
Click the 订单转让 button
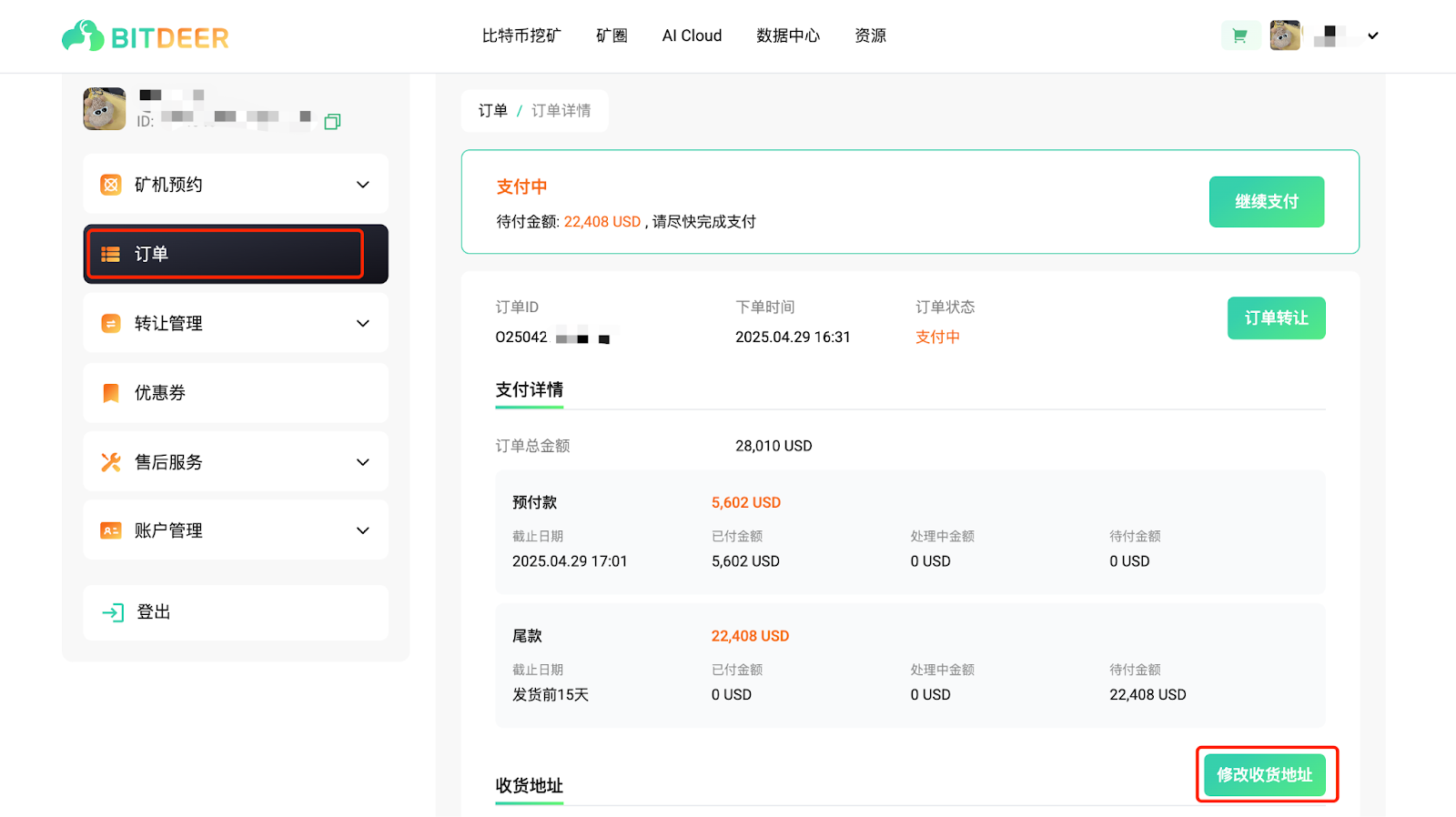(x=1277, y=318)
